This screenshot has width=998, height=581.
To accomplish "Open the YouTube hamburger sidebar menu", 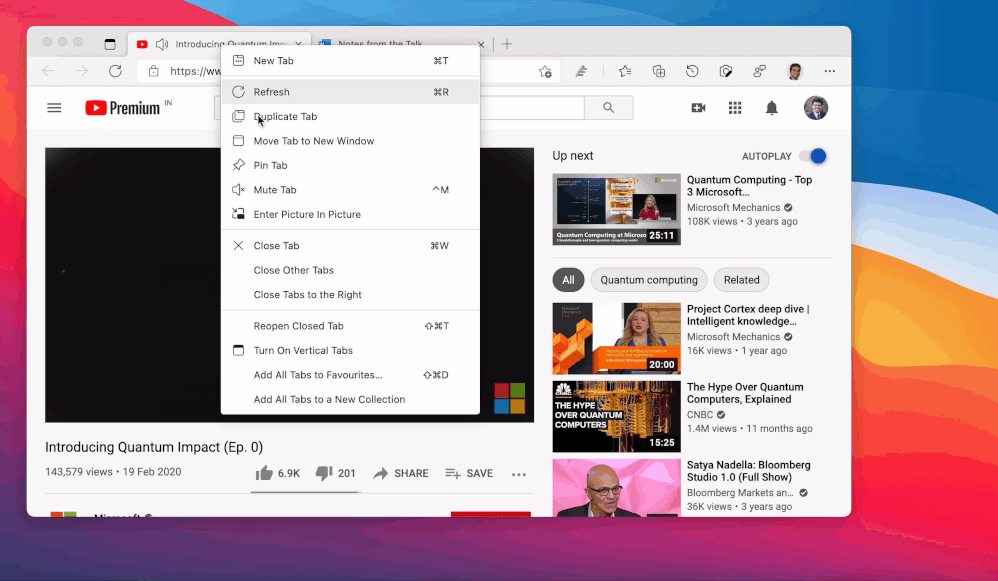I will 54,107.
